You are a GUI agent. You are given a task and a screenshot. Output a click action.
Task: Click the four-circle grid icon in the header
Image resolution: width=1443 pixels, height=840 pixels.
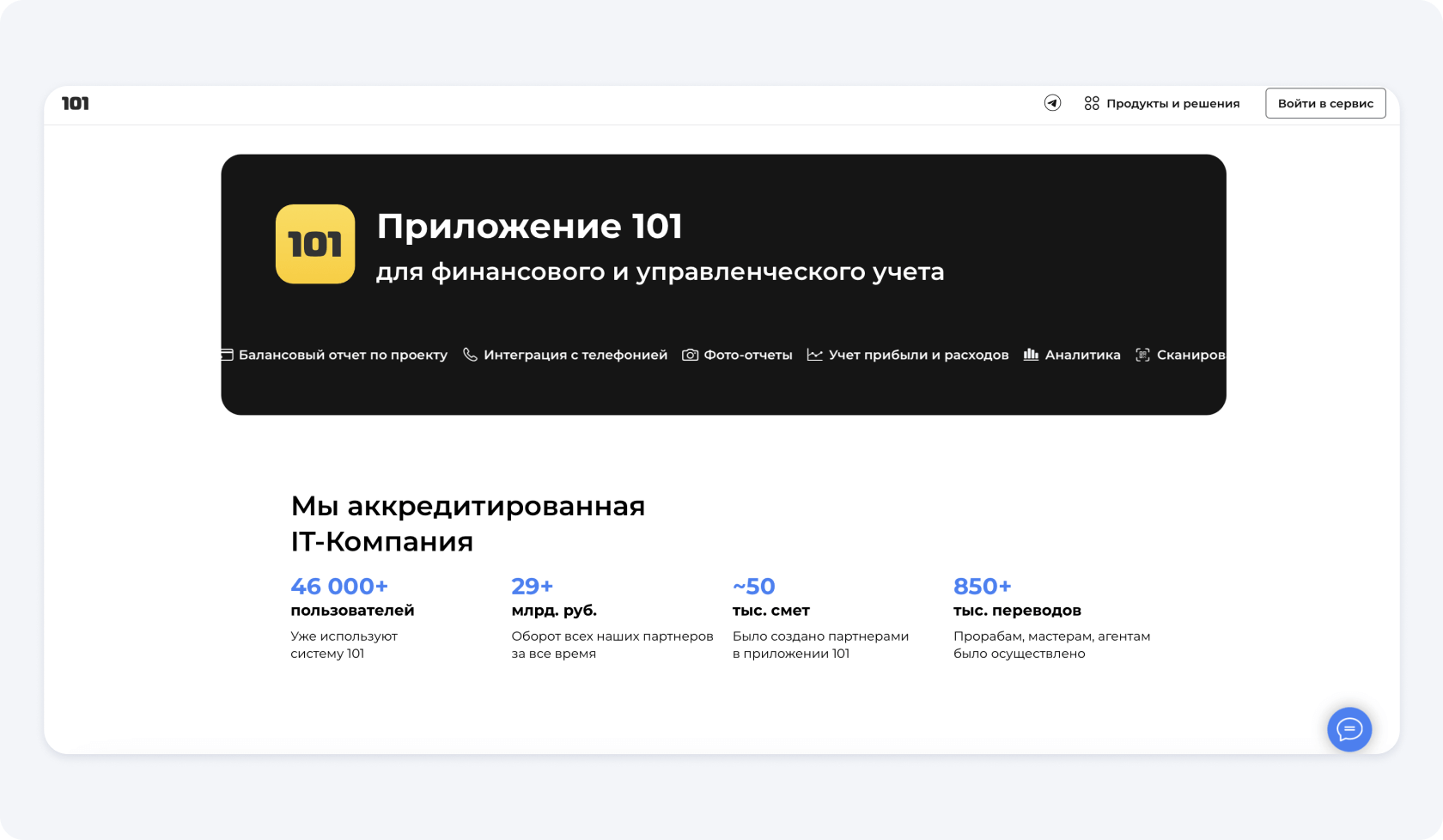pos(1092,103)
